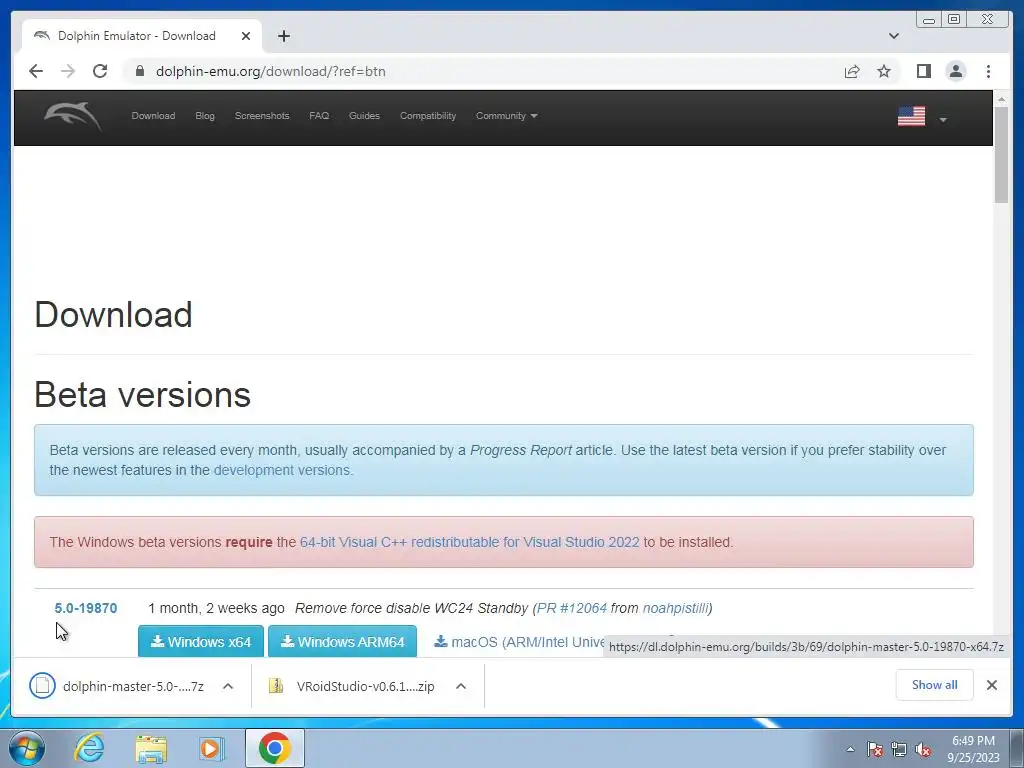
Task: Download the Windows x64 build
Action: [x=200, y=641]
